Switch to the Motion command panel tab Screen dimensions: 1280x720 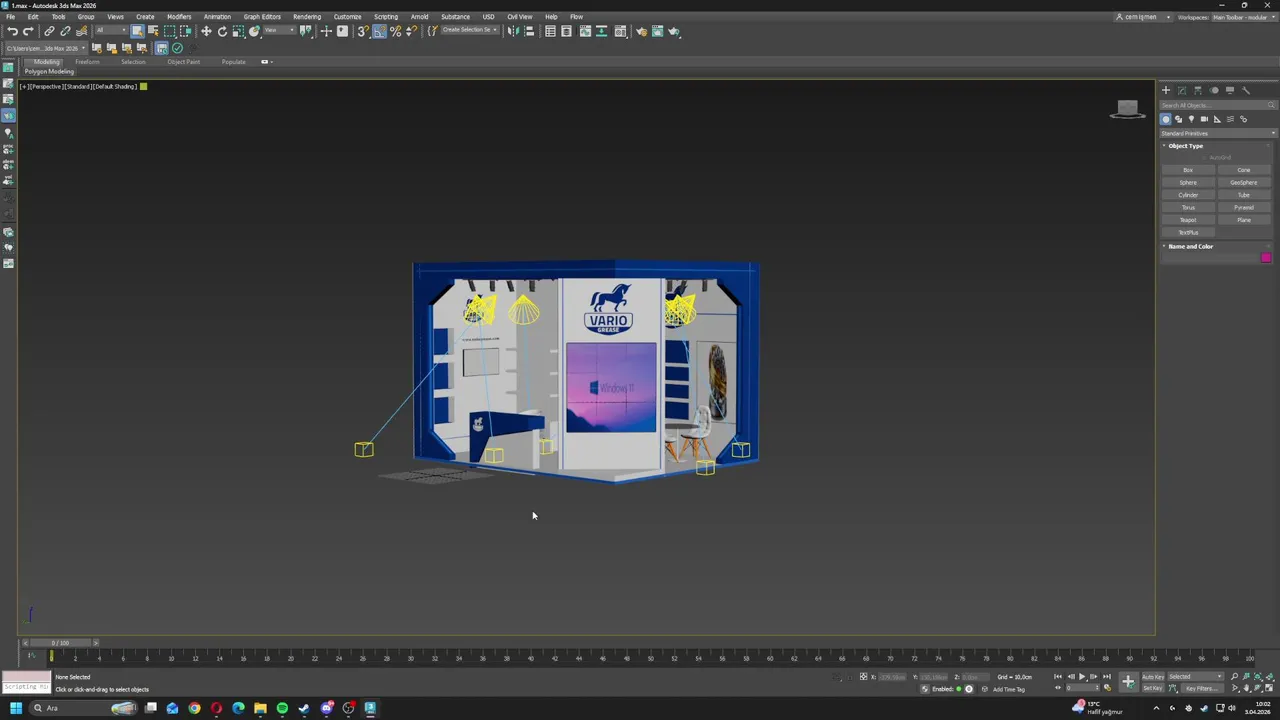tap(1214, 90)
